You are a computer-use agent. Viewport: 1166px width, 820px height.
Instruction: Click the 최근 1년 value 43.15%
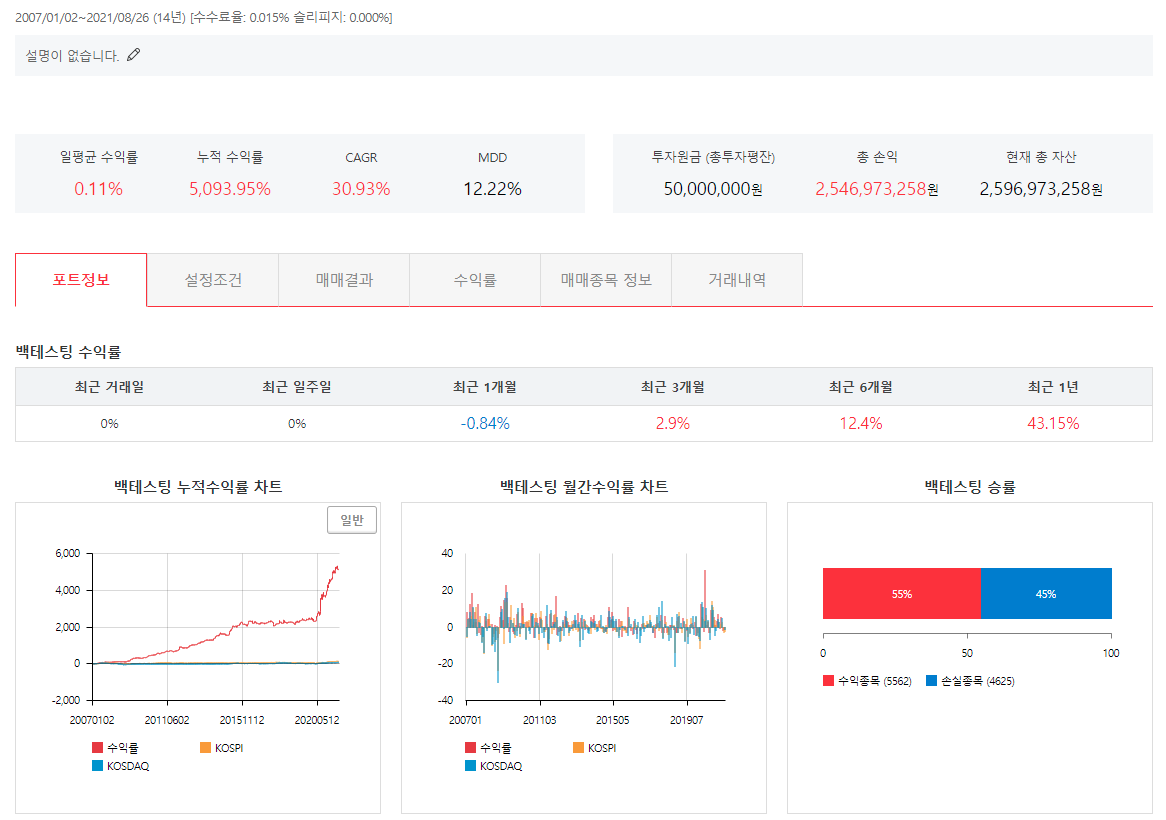point(1053,423)
